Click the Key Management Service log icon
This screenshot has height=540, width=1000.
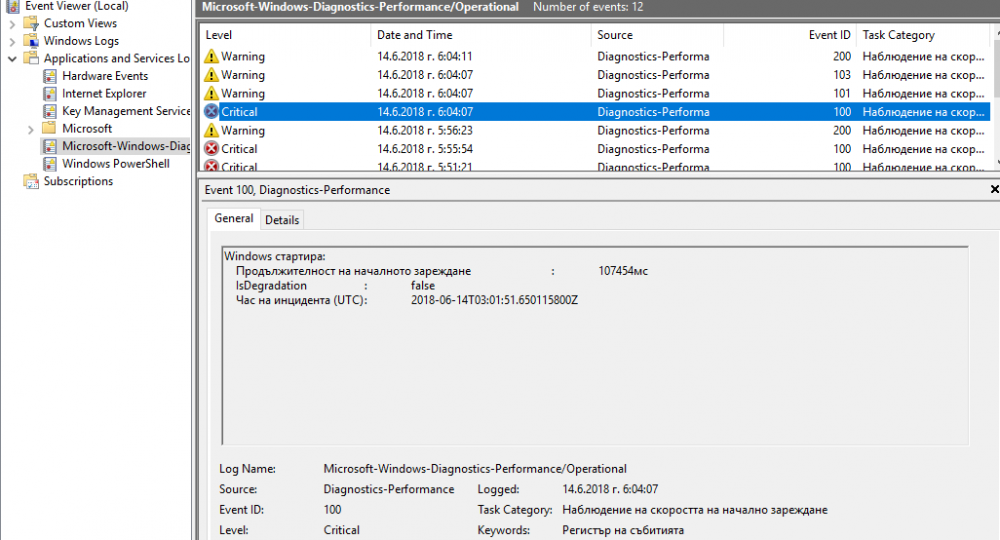coord(50,111)
